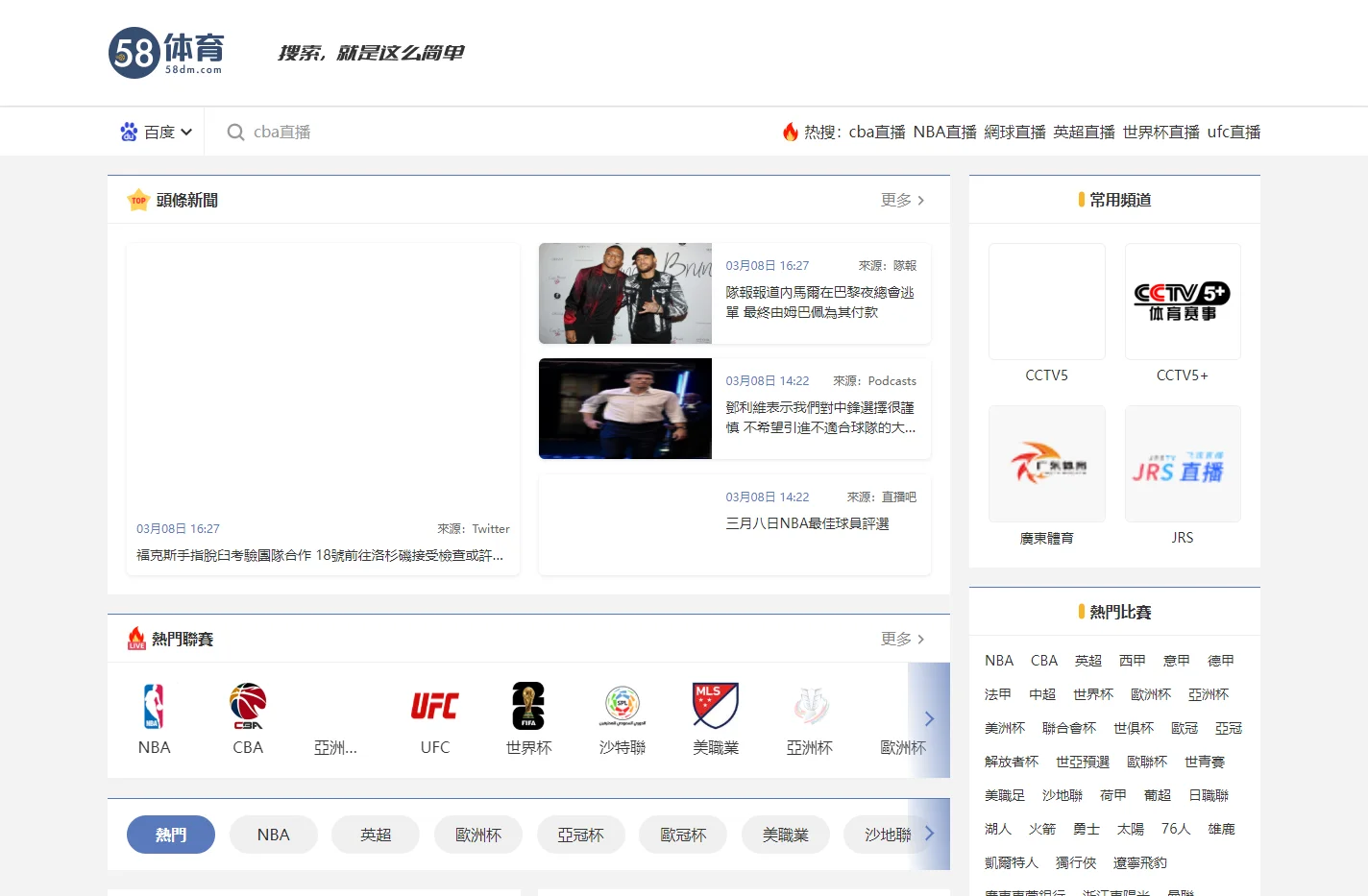Open headline about 福克斯手指脫臼

(x=320, y=555)
